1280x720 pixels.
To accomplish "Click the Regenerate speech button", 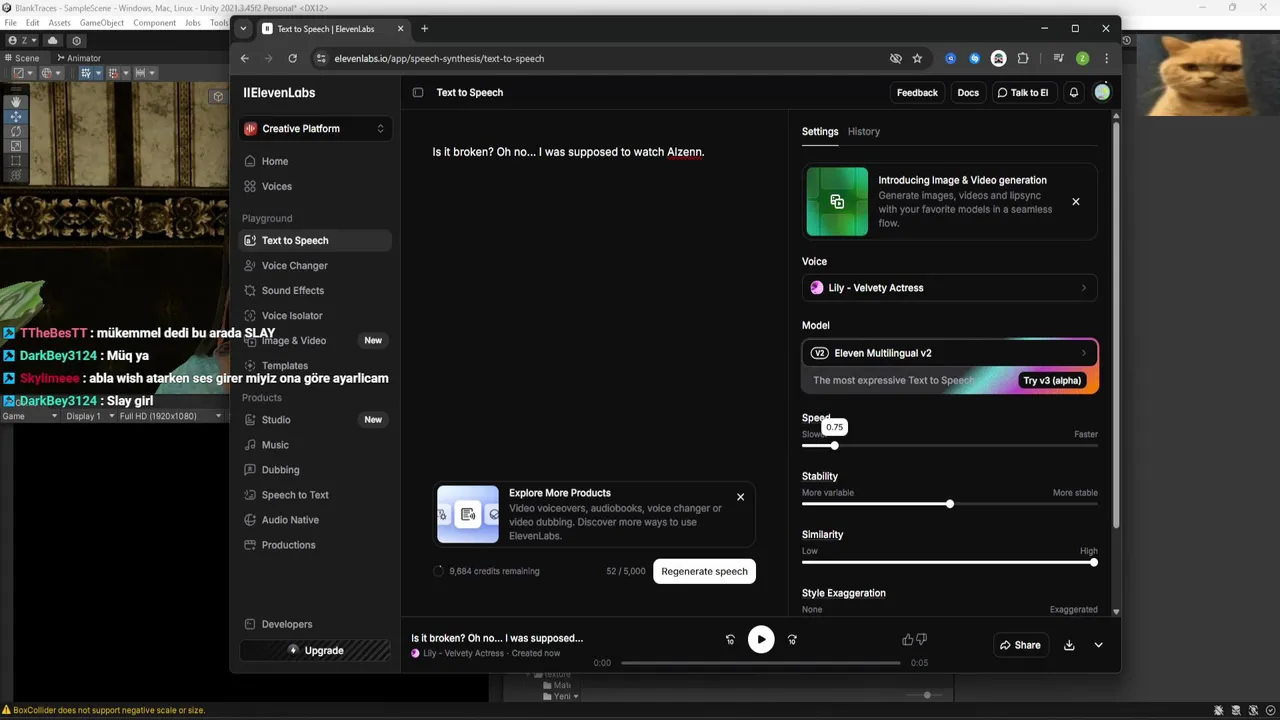I will click(x=704, y=571).
